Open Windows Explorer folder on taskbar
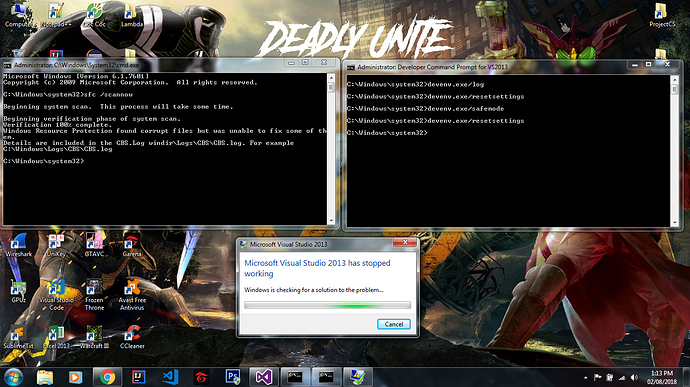Viewport: 690px width, 387px height. (44, 377)
